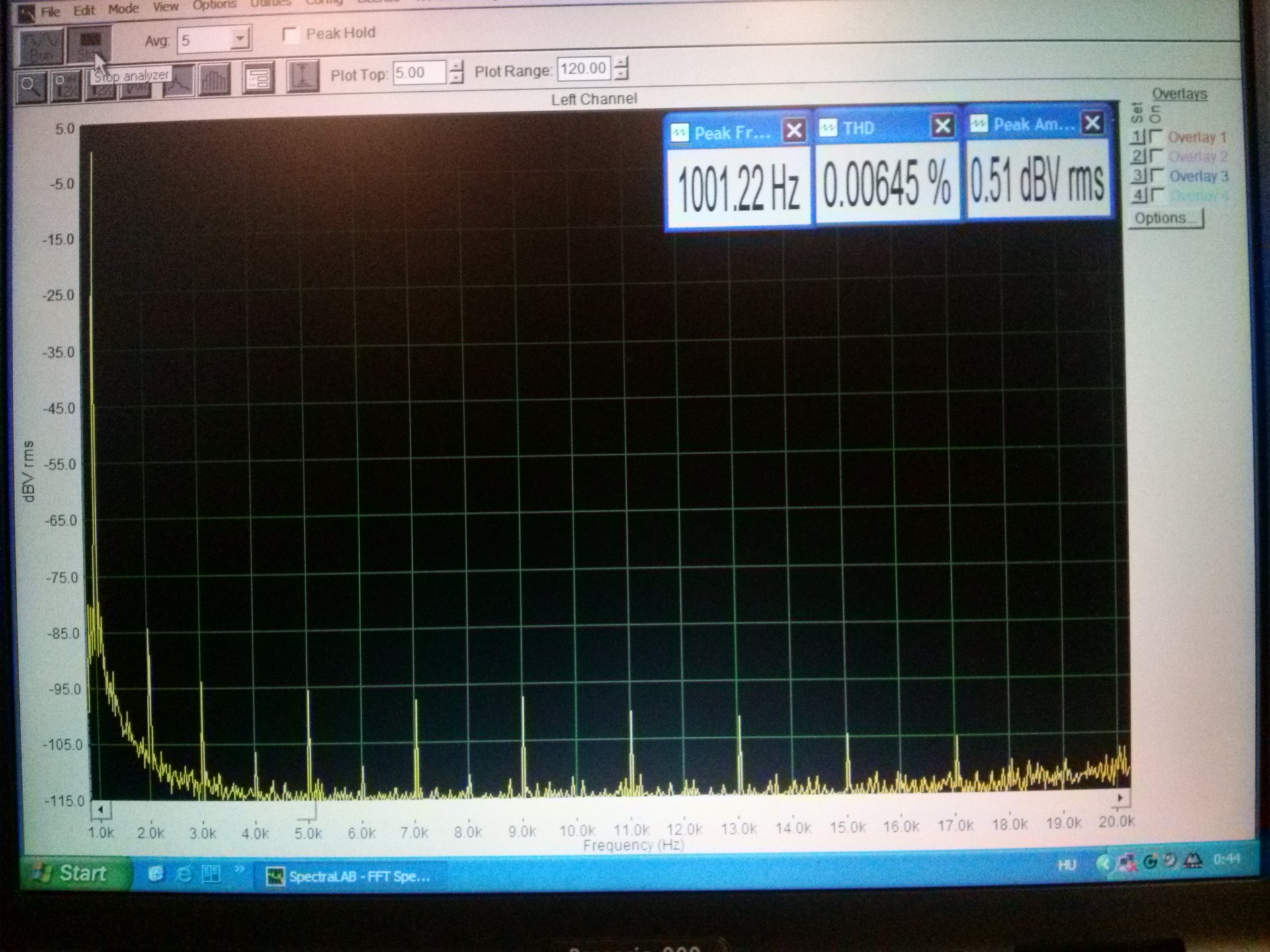Increase Plot Top with up arrow
The height and width of the screenshot is (952, 1270).
coord(456,66)
